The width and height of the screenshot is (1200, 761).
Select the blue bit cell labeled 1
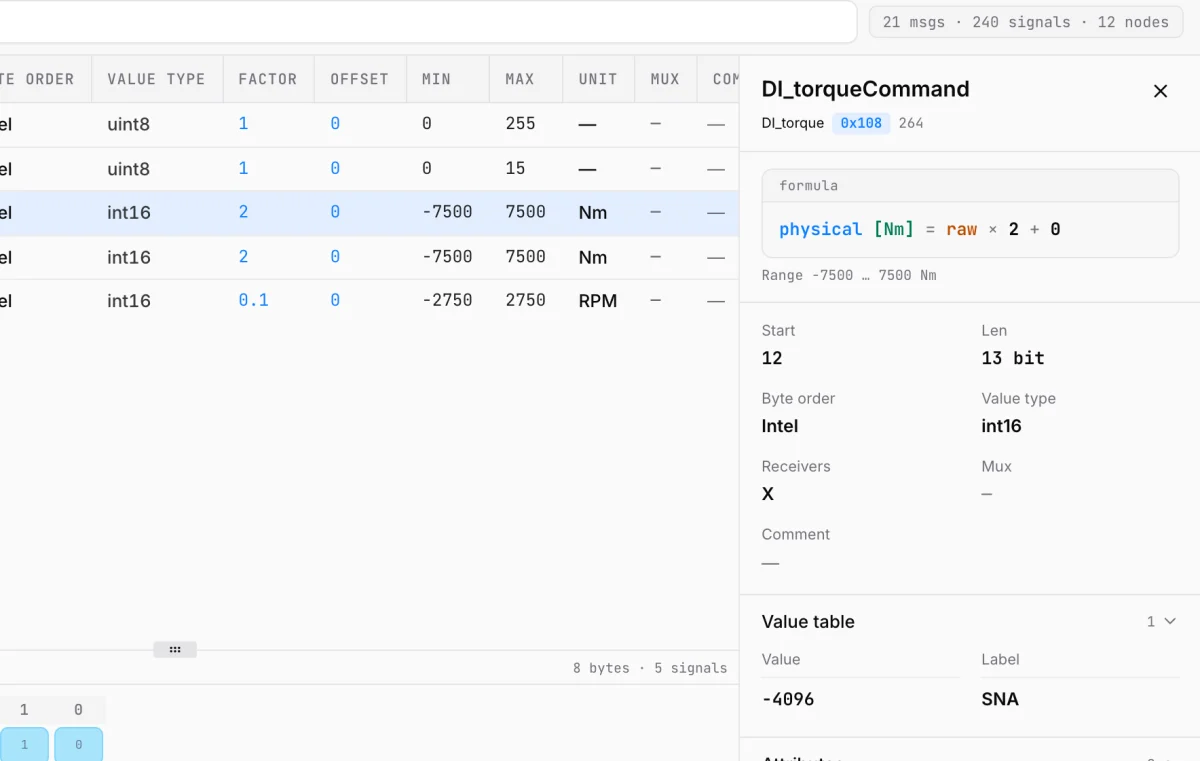click(24, 744)
